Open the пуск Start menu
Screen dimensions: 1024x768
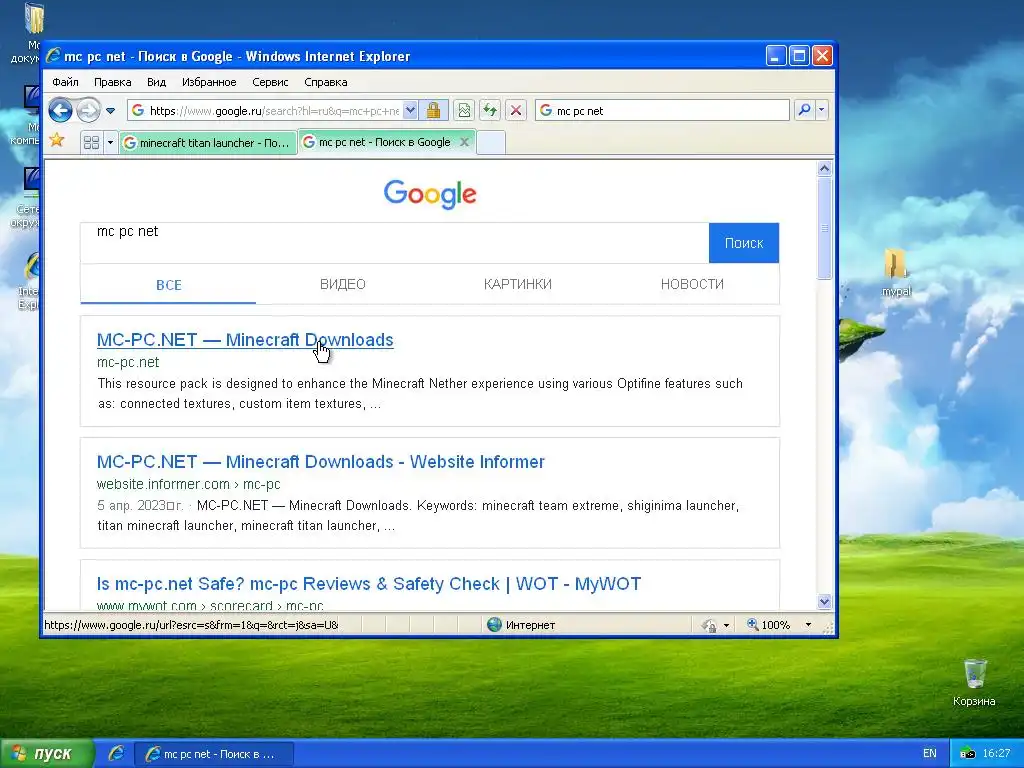pos(47,754)
